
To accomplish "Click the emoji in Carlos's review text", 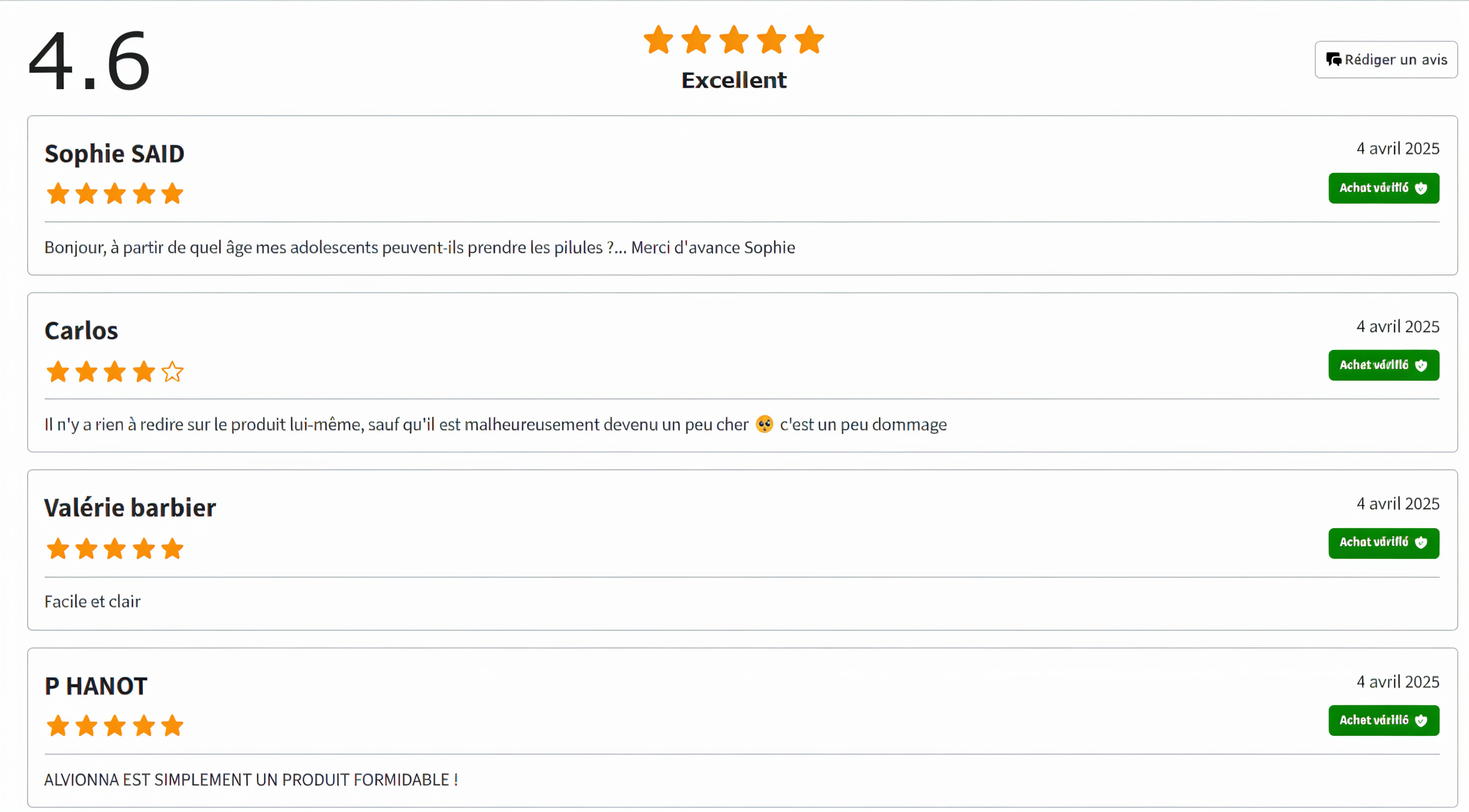I will pos(764,424).
